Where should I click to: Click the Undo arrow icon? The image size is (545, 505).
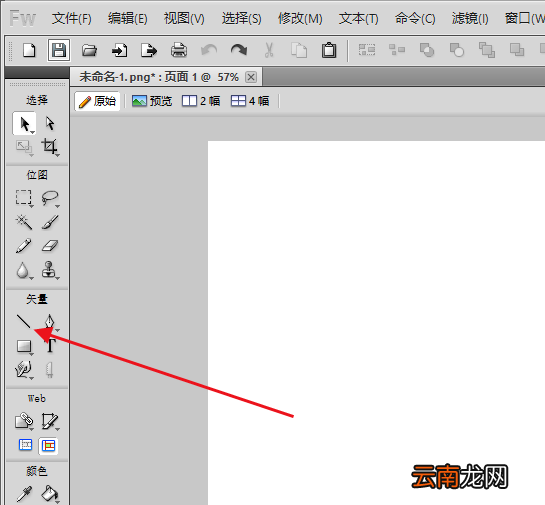point(209,50)
